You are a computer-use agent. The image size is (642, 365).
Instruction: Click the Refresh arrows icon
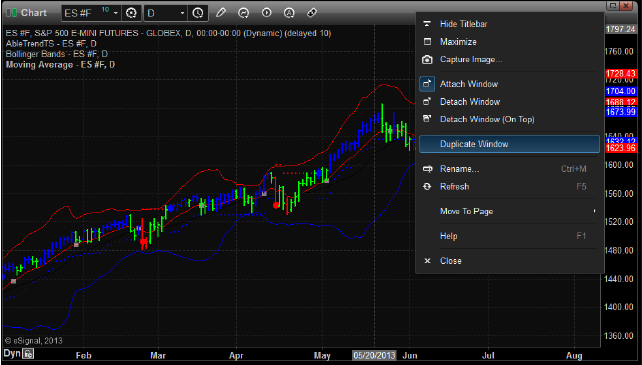427,186
